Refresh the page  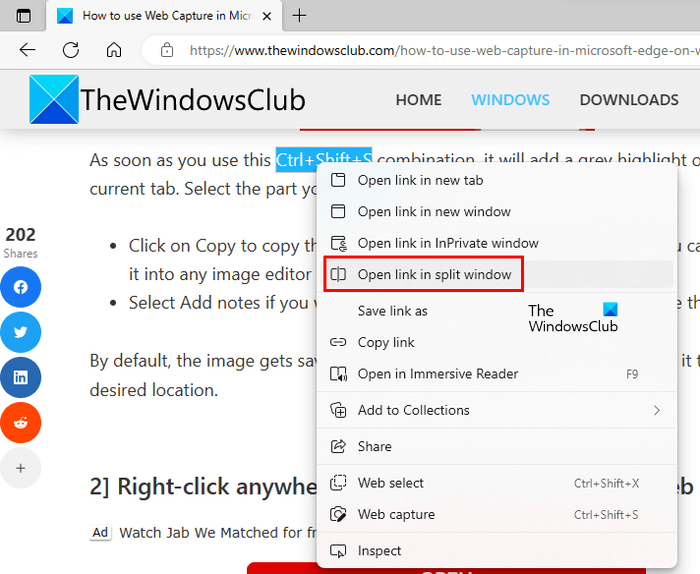coord(71,50)
